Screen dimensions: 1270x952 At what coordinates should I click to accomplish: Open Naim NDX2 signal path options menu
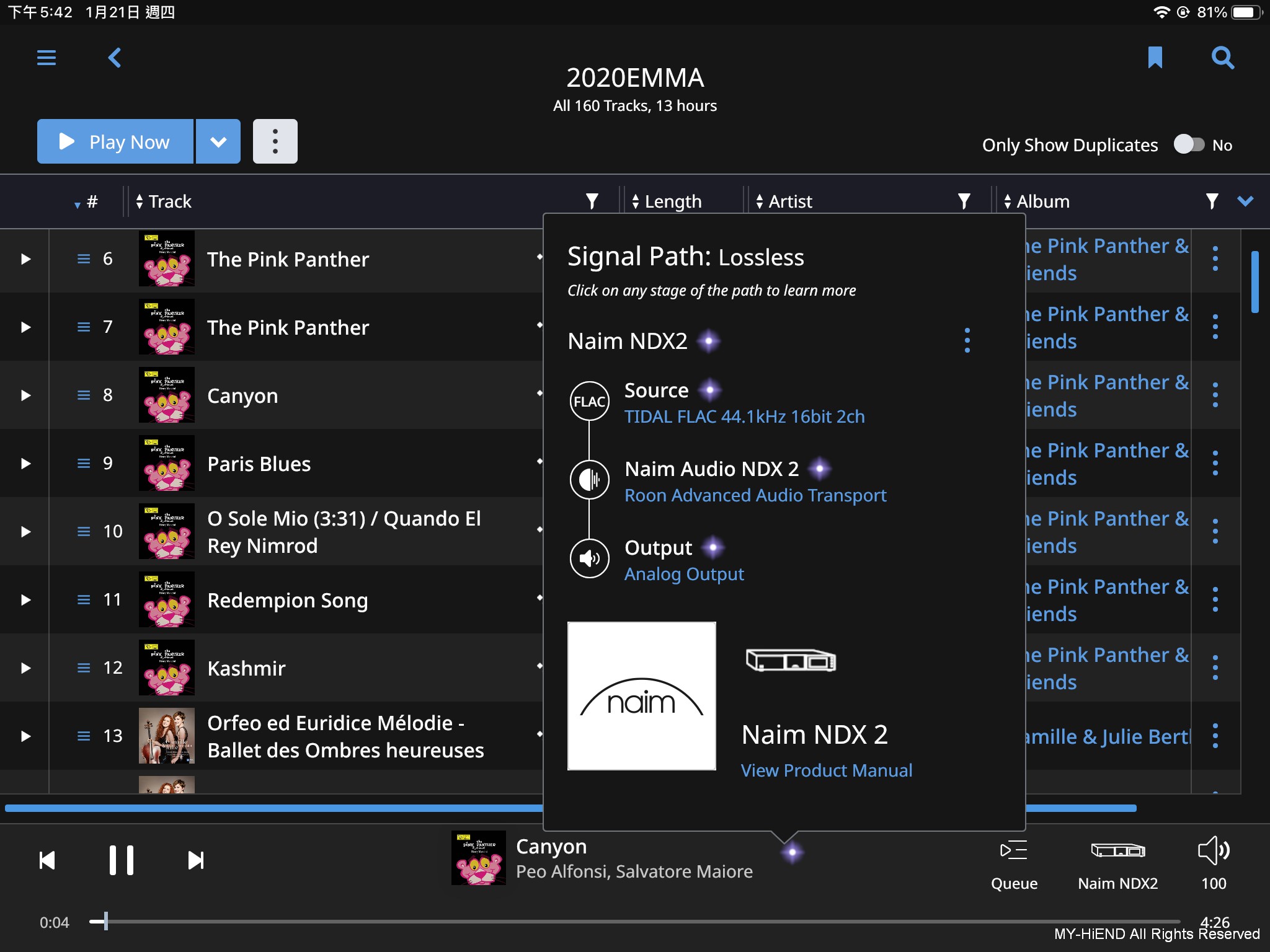[x=967, y=341]
